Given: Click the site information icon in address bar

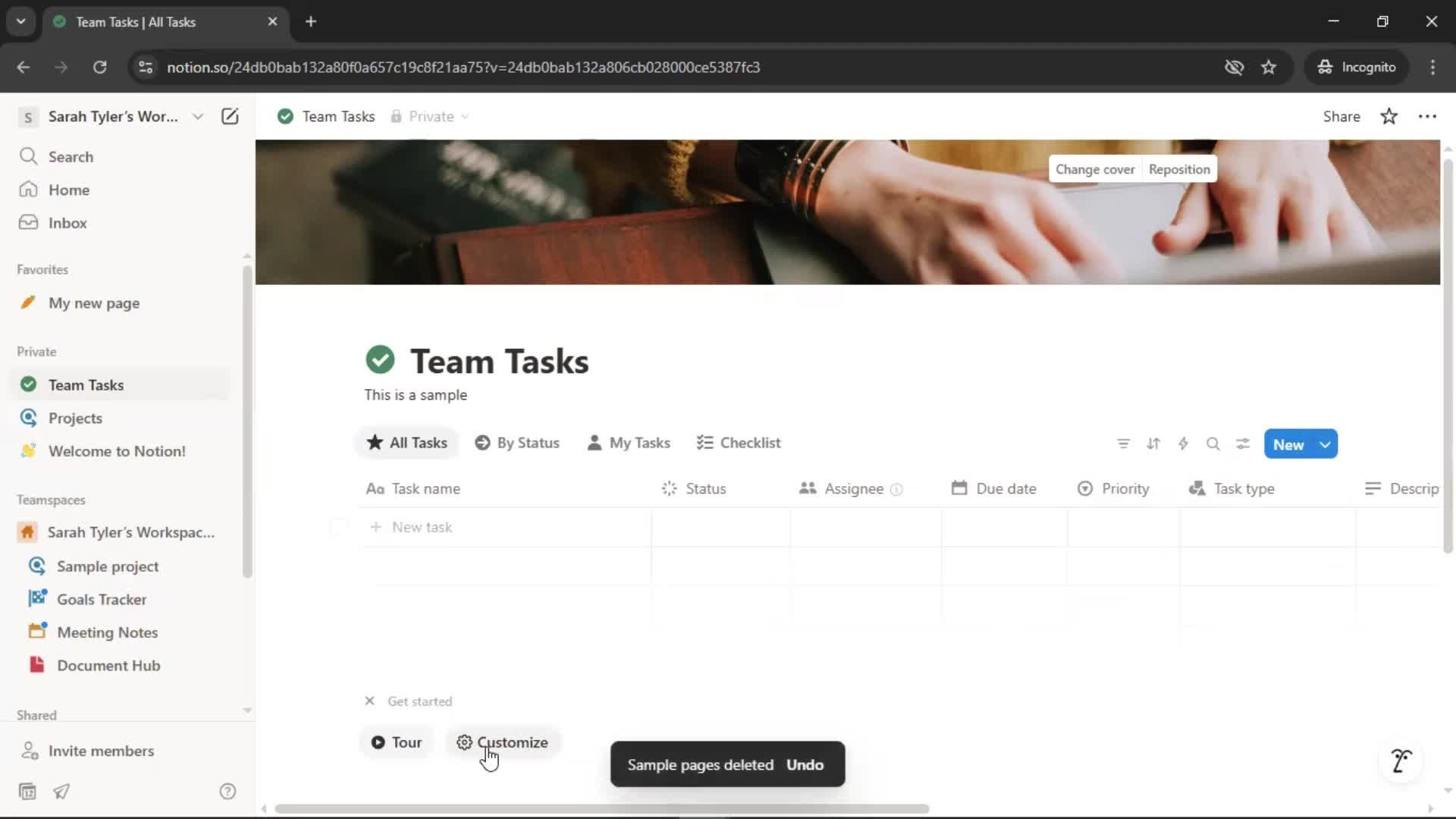Looking at the screenshot, I should click(x=146, y=67).
